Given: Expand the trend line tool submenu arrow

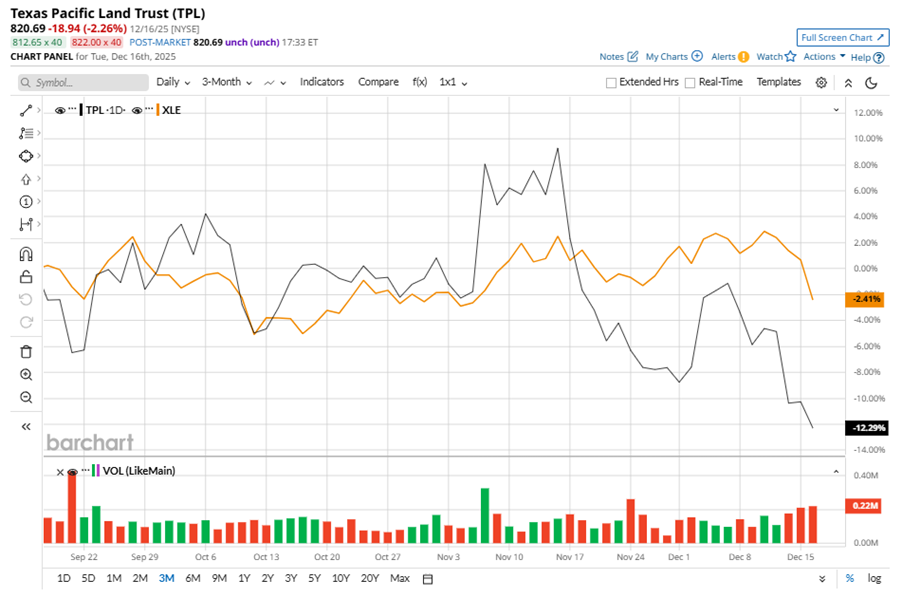Looking at the screenshot, I should tap(39, 110).
